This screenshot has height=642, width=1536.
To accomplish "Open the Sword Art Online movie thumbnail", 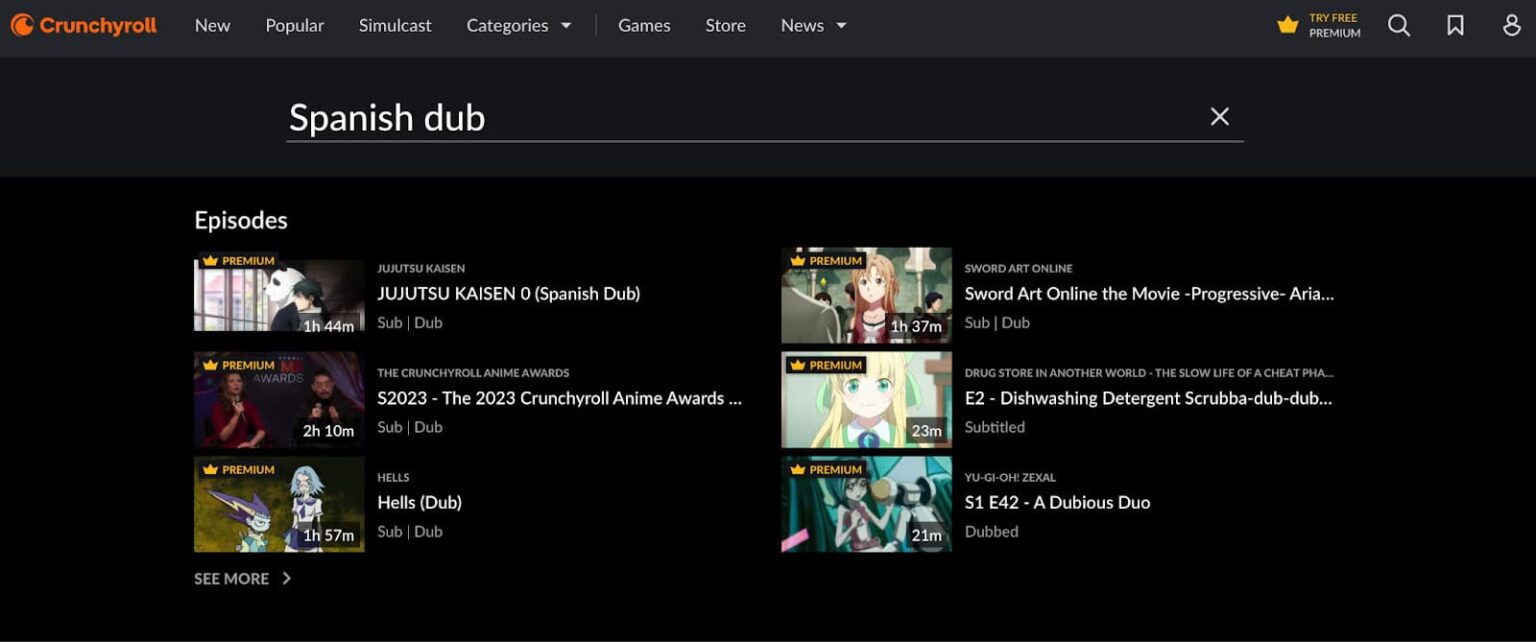I will 866,295.
